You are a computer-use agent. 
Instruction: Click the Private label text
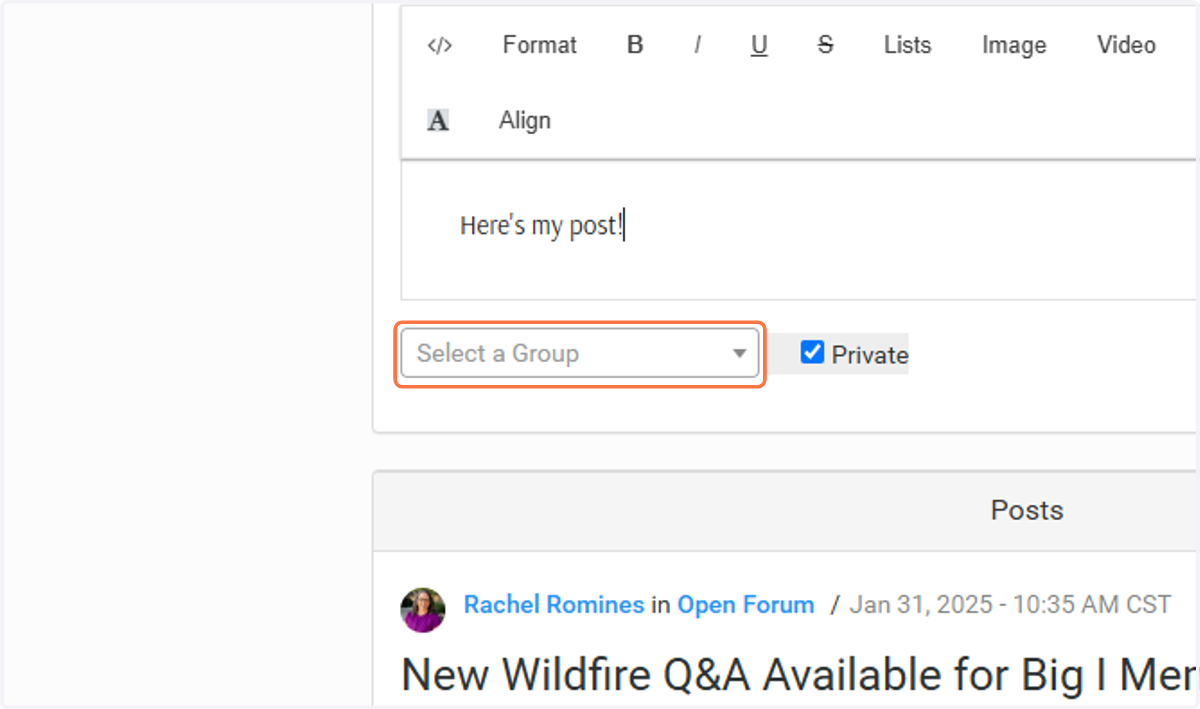point(870,355)
